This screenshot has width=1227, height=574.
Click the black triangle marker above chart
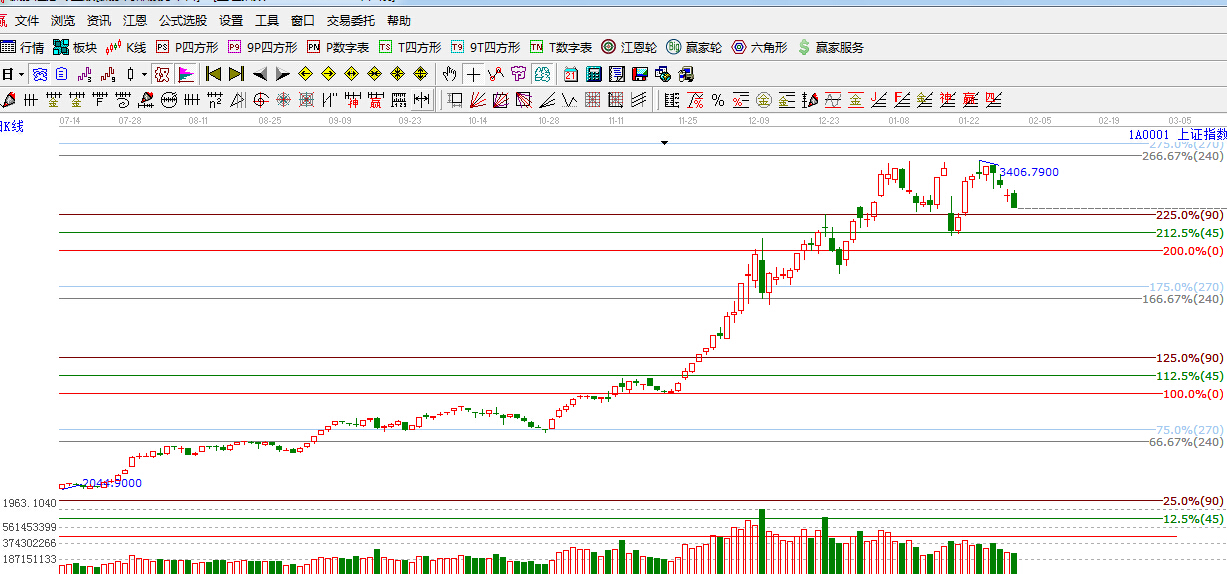click(x=664, y=143)
